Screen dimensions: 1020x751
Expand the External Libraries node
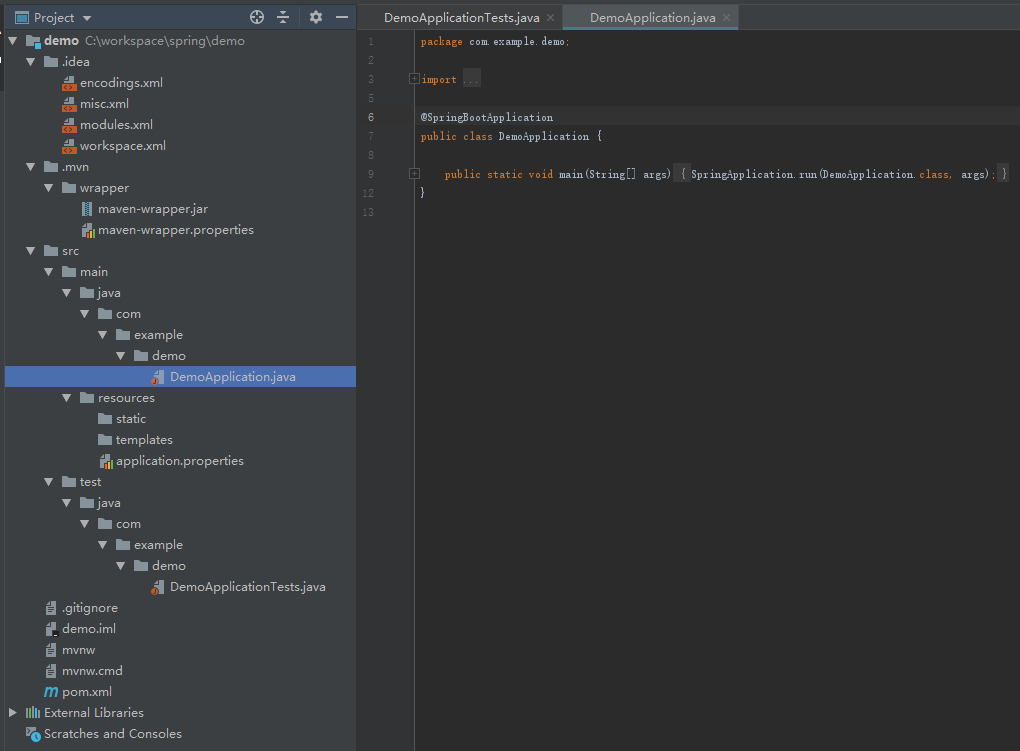pyautogui.click(x=13, y=713)
